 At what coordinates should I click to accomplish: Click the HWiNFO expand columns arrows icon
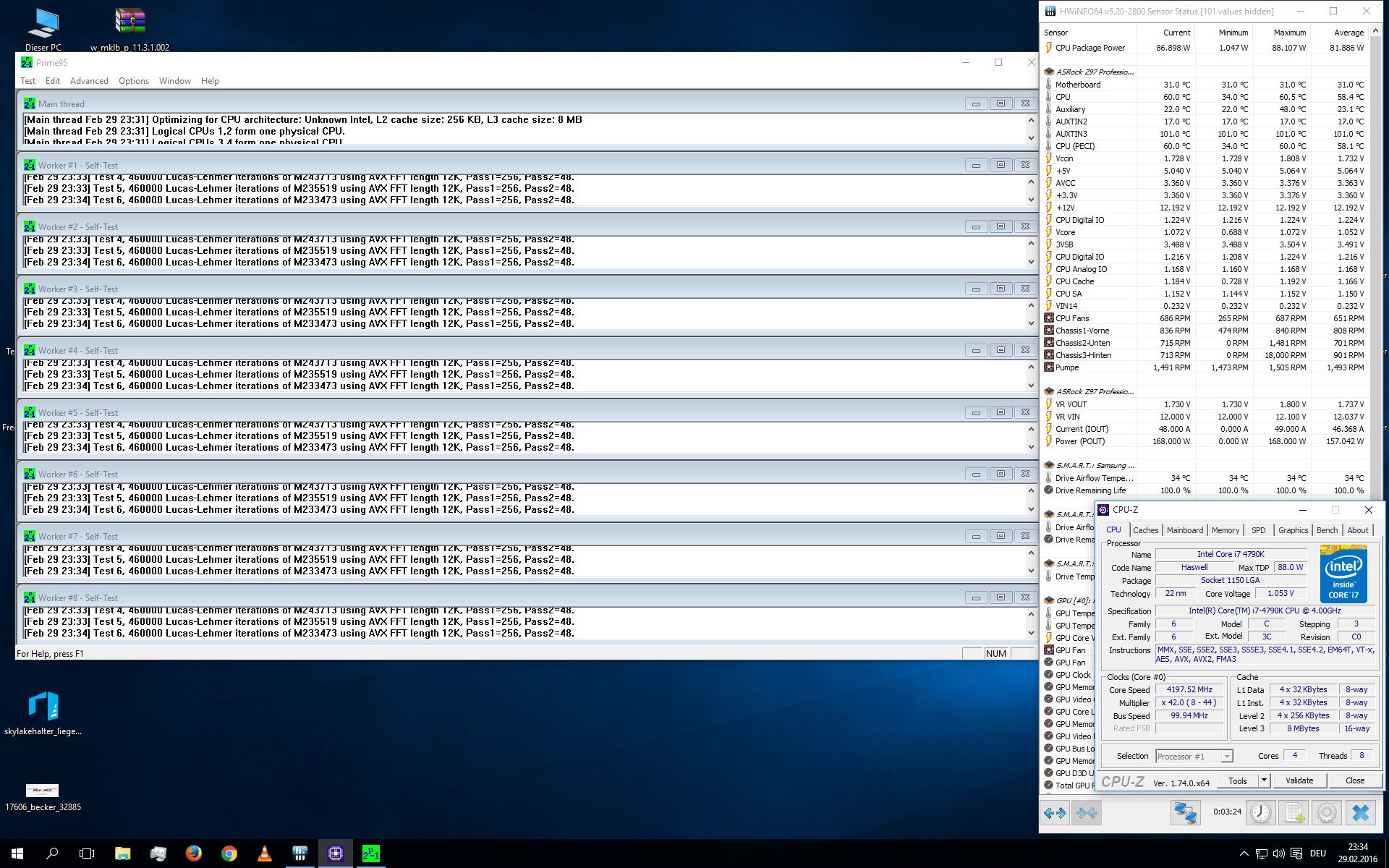1055,813
